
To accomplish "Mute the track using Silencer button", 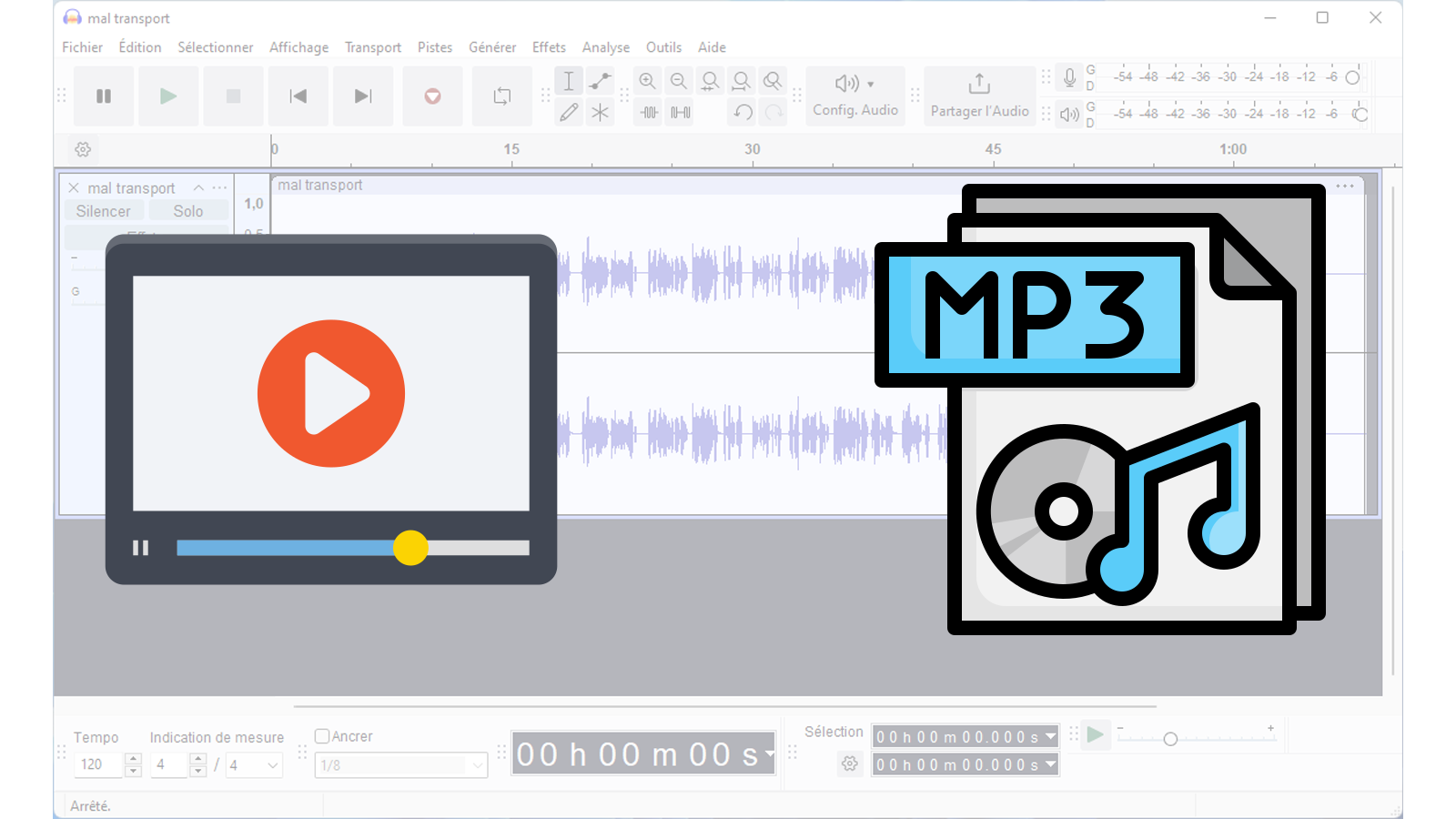I will click(x=104, y=210).
